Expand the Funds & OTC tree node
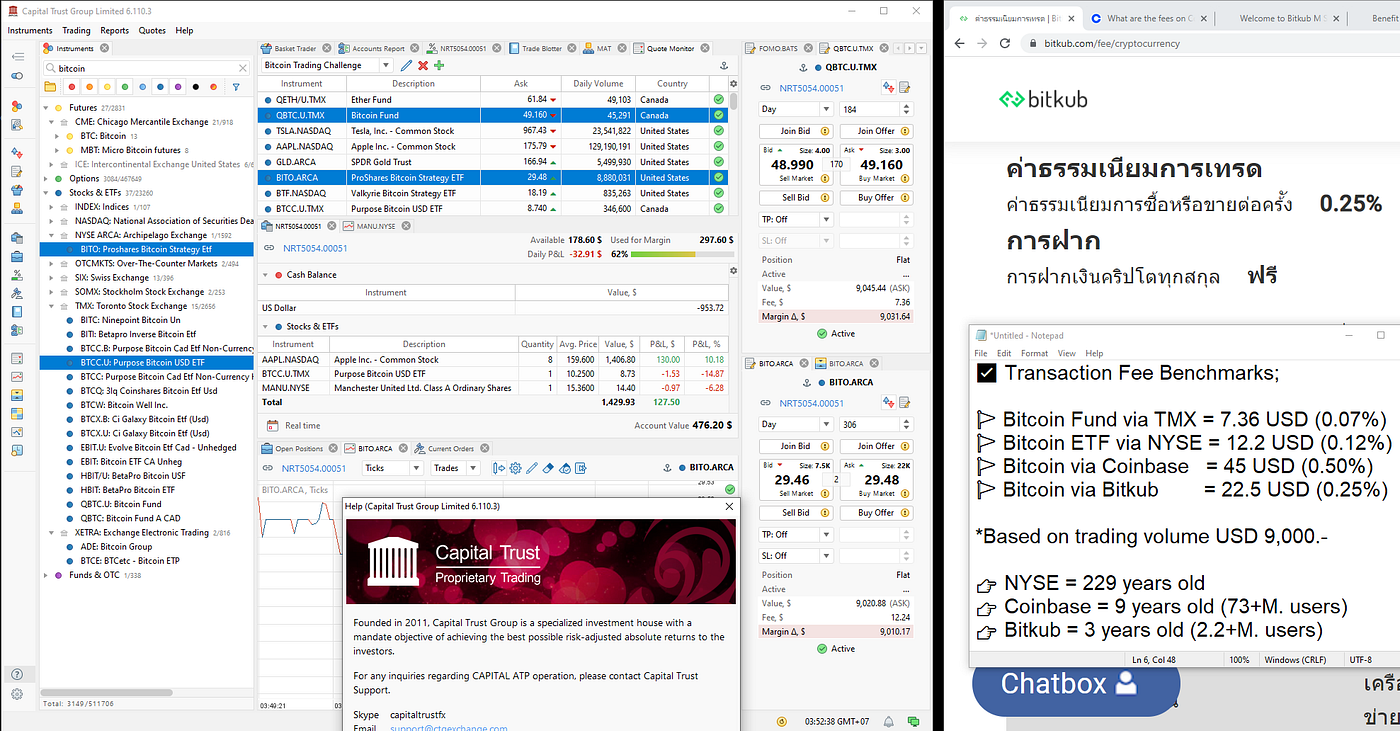 tap(46, 575)
